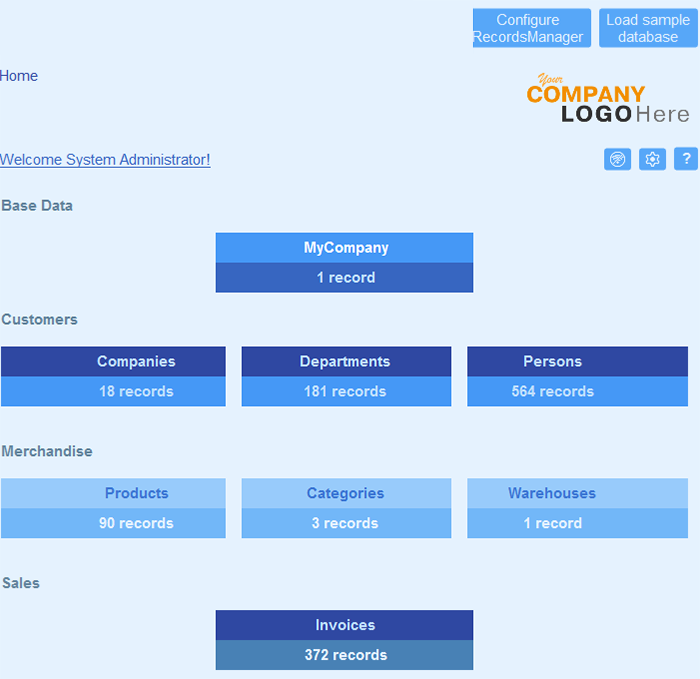Click the MyCompany 1 record count
Image resolution: width=700 pixels, height=679 pixels.
click(345, 278)
